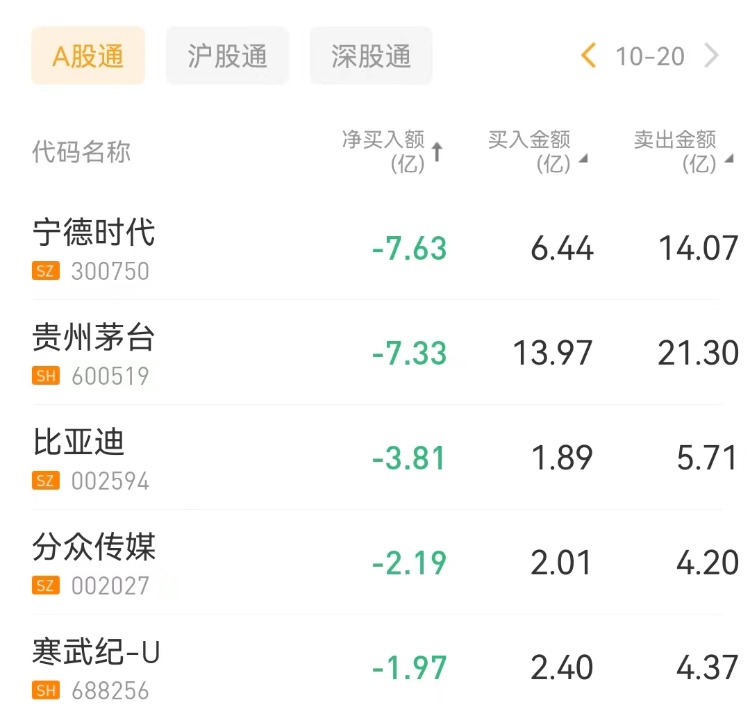This screenshot has width=750, height=716.
Task: Click the SH badge beside 600519
Action: click(46, 376)
